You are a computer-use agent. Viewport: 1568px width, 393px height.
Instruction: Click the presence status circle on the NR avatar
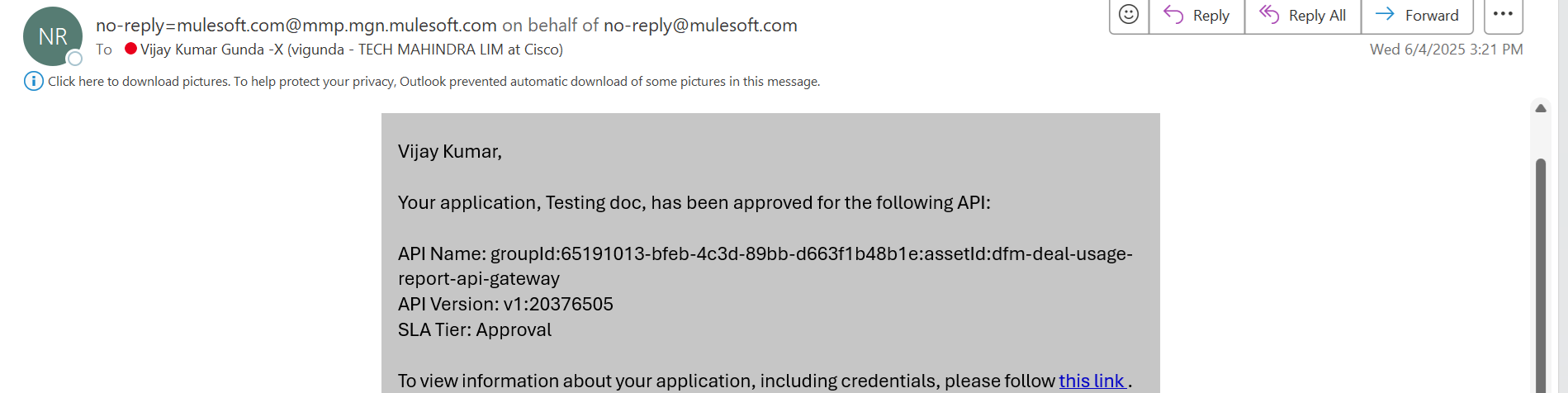(x=75, y=59)
